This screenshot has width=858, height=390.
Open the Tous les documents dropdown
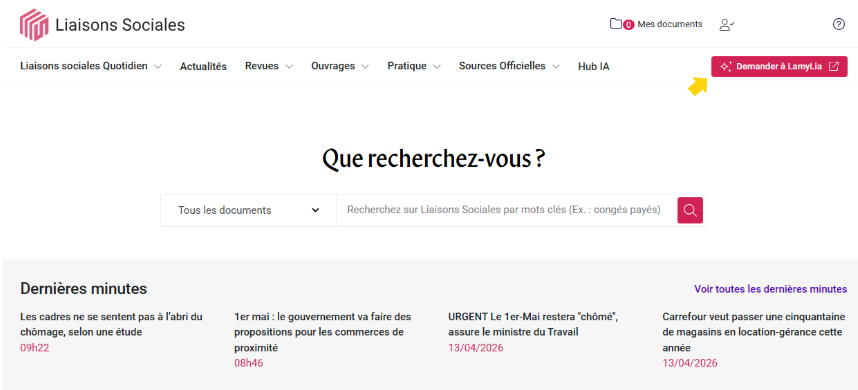[248, 210]
